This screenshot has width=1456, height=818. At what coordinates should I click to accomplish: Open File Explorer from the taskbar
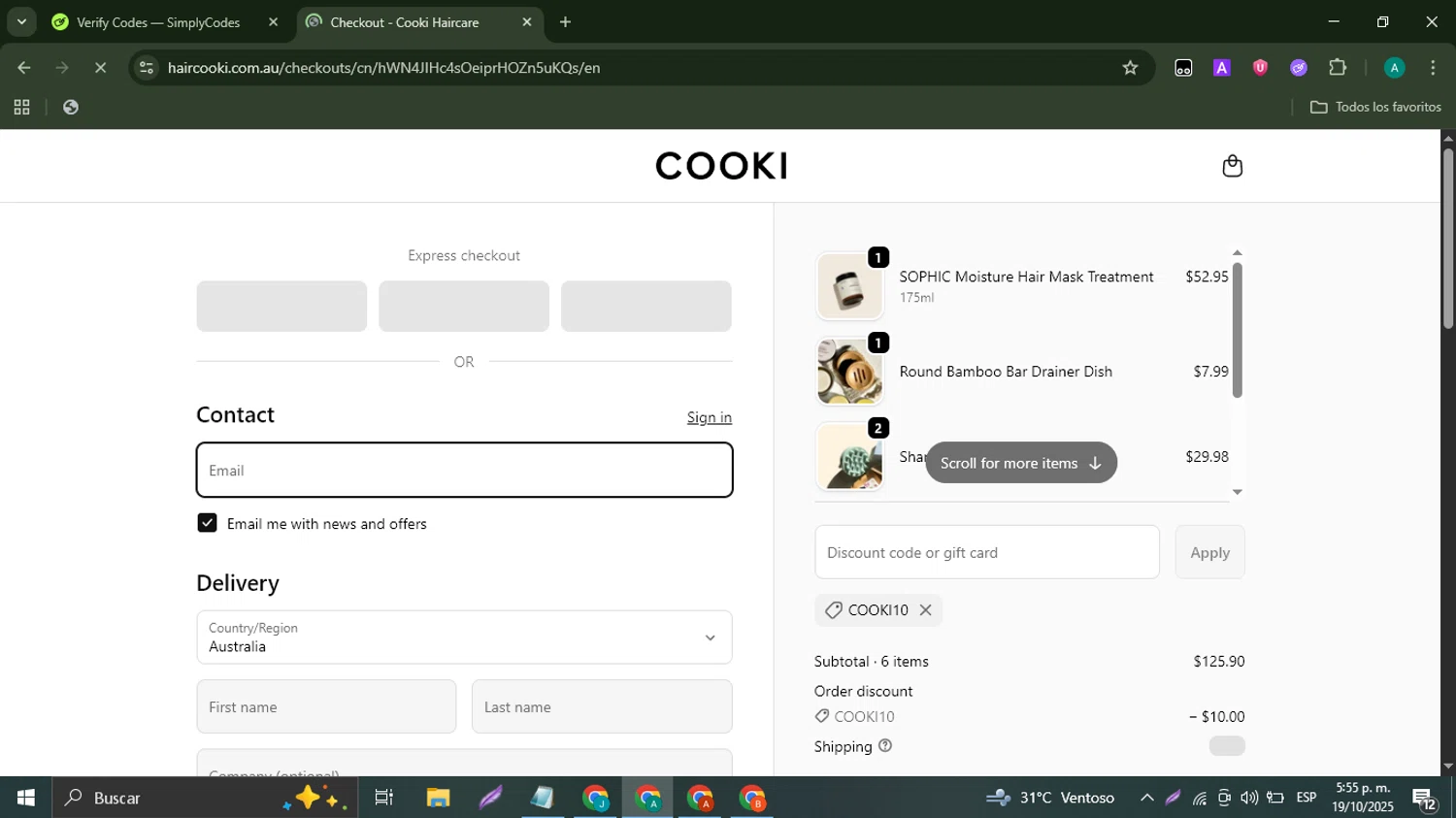click(x=438, y=798)
